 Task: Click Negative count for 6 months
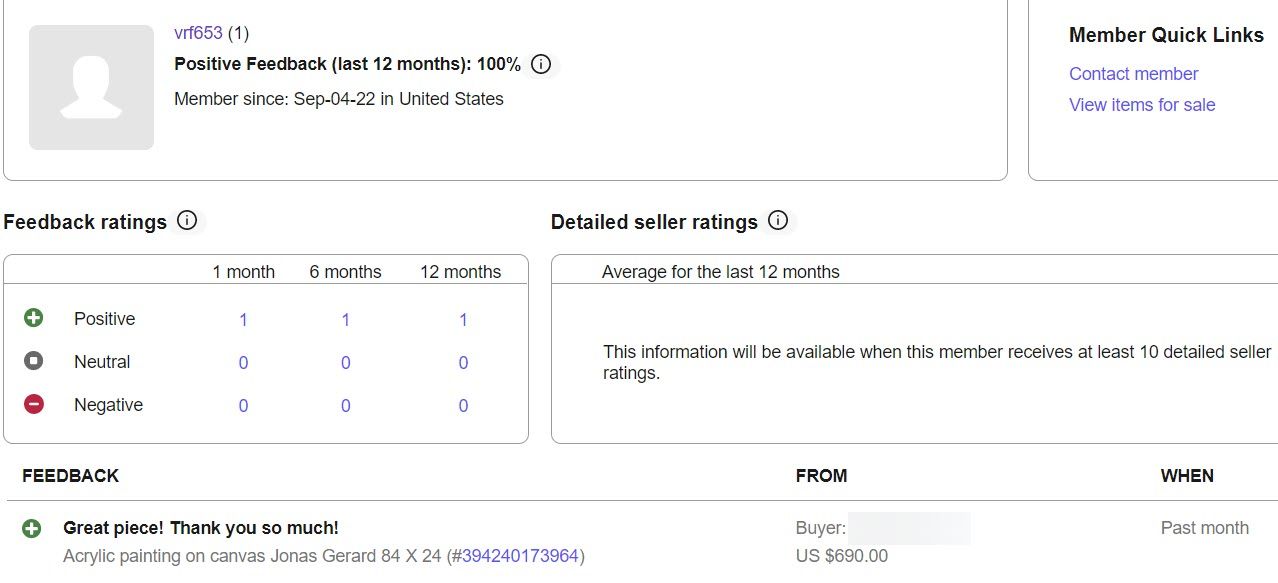tap(346, 406)
